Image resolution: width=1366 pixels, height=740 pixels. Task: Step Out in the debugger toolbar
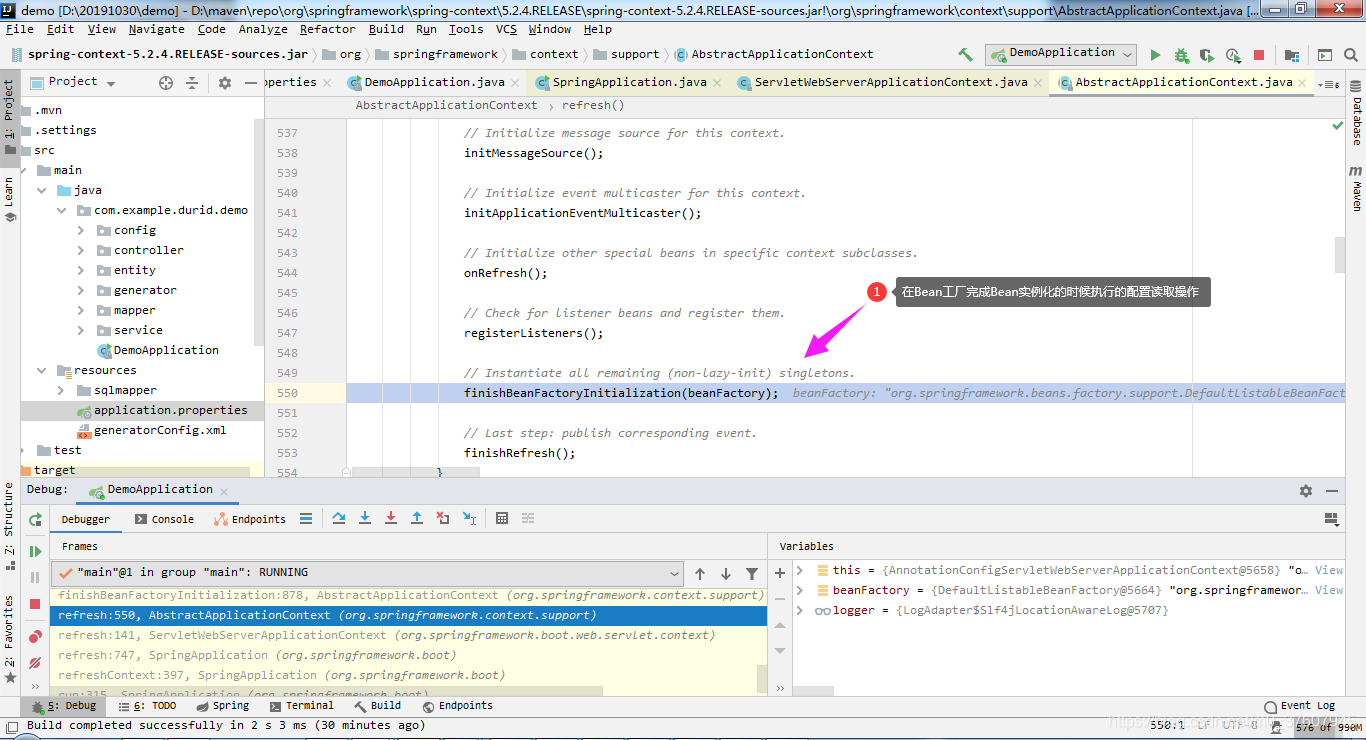[x=417, y=518]
